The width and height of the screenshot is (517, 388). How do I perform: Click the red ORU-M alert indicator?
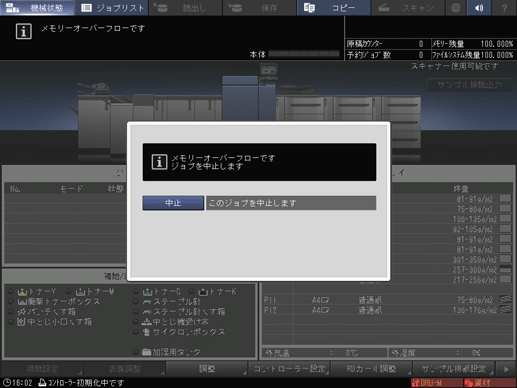pos(437,383)
